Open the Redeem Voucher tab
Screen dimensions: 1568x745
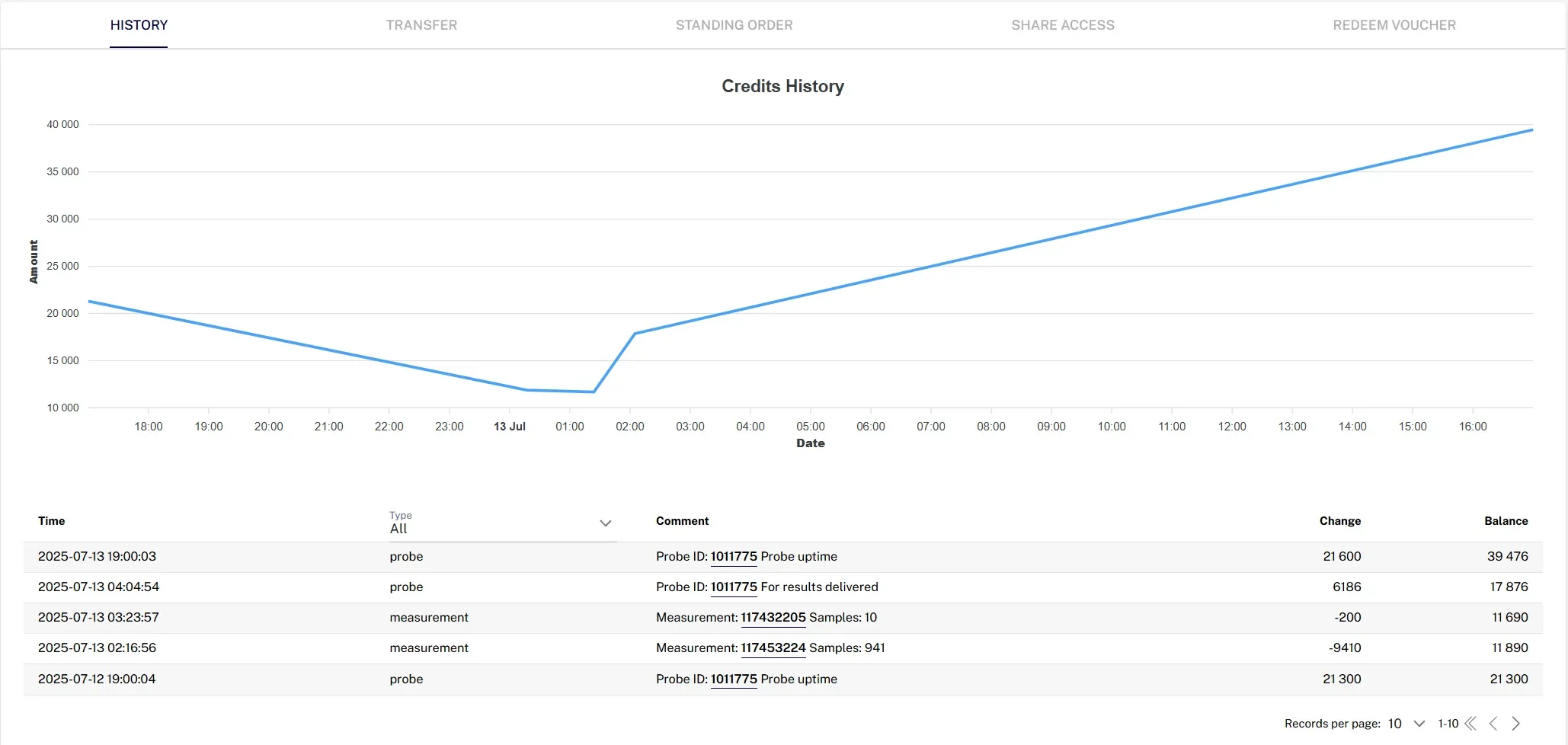coord(1394,25)
